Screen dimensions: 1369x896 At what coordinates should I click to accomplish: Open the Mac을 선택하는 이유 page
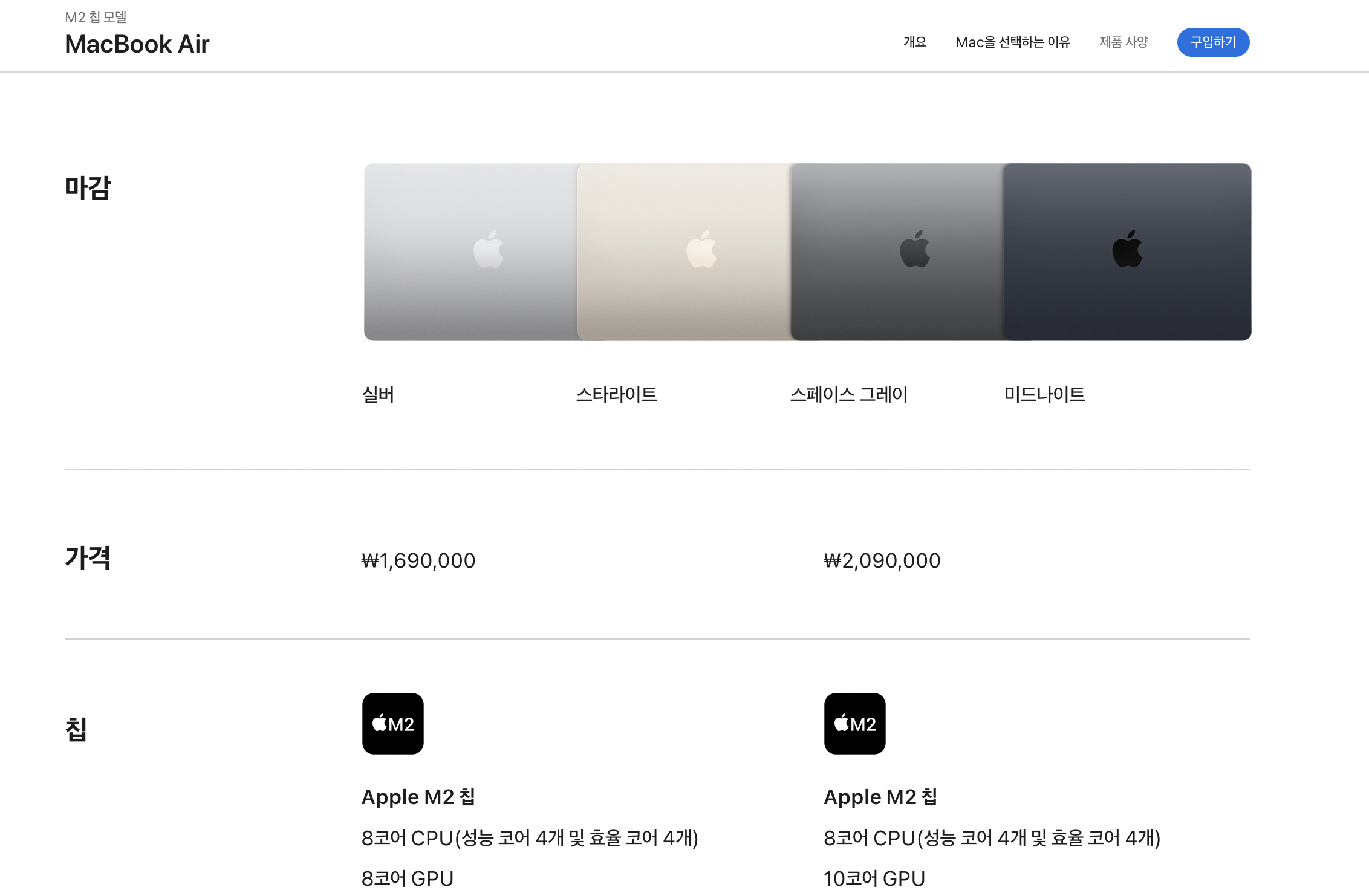1013,42
